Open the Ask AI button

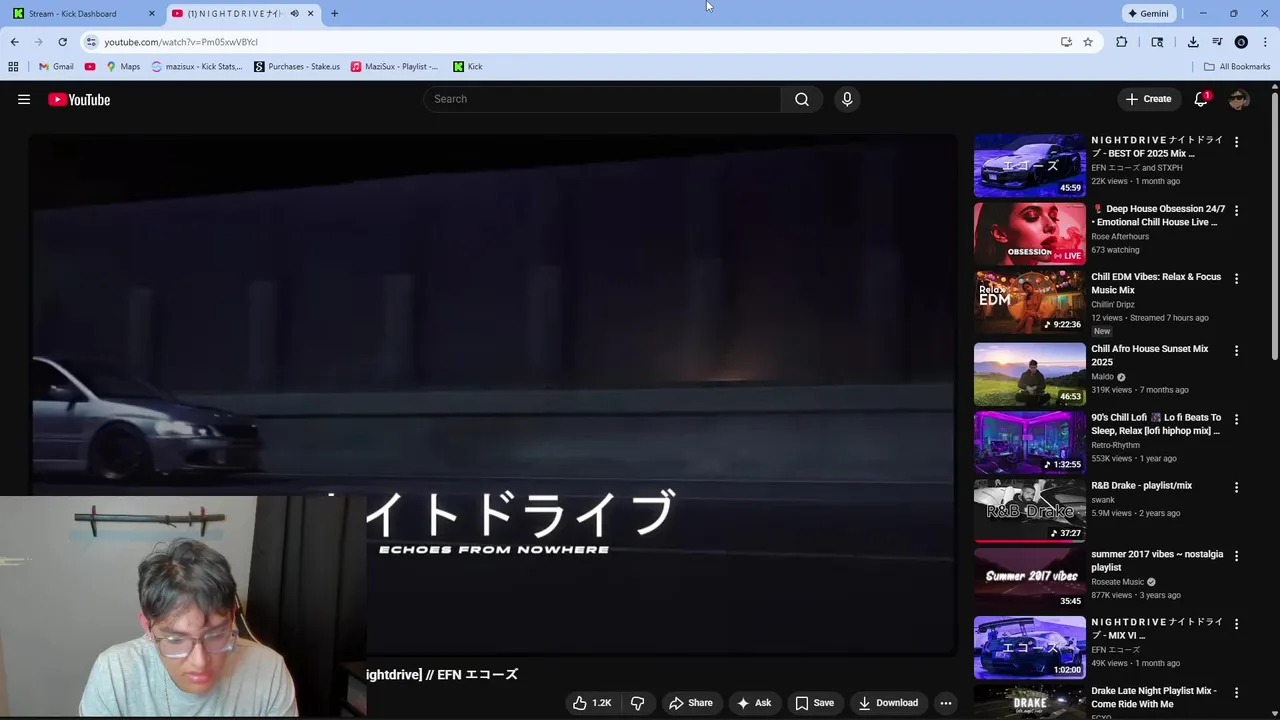tap(754, 703)
